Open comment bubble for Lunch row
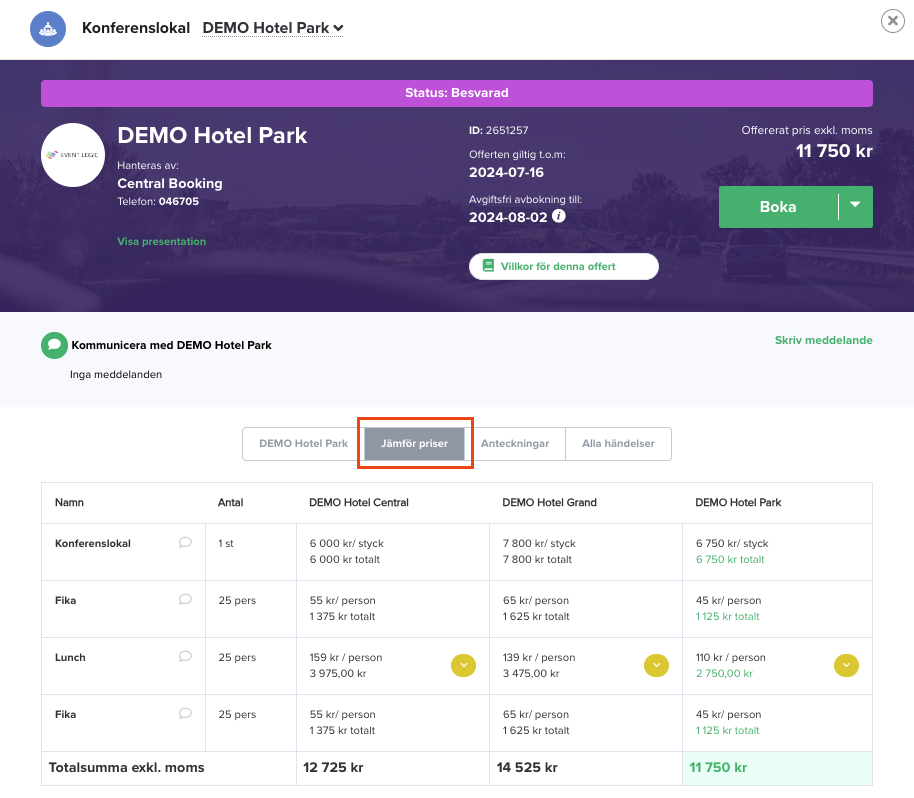 (185, 657)
